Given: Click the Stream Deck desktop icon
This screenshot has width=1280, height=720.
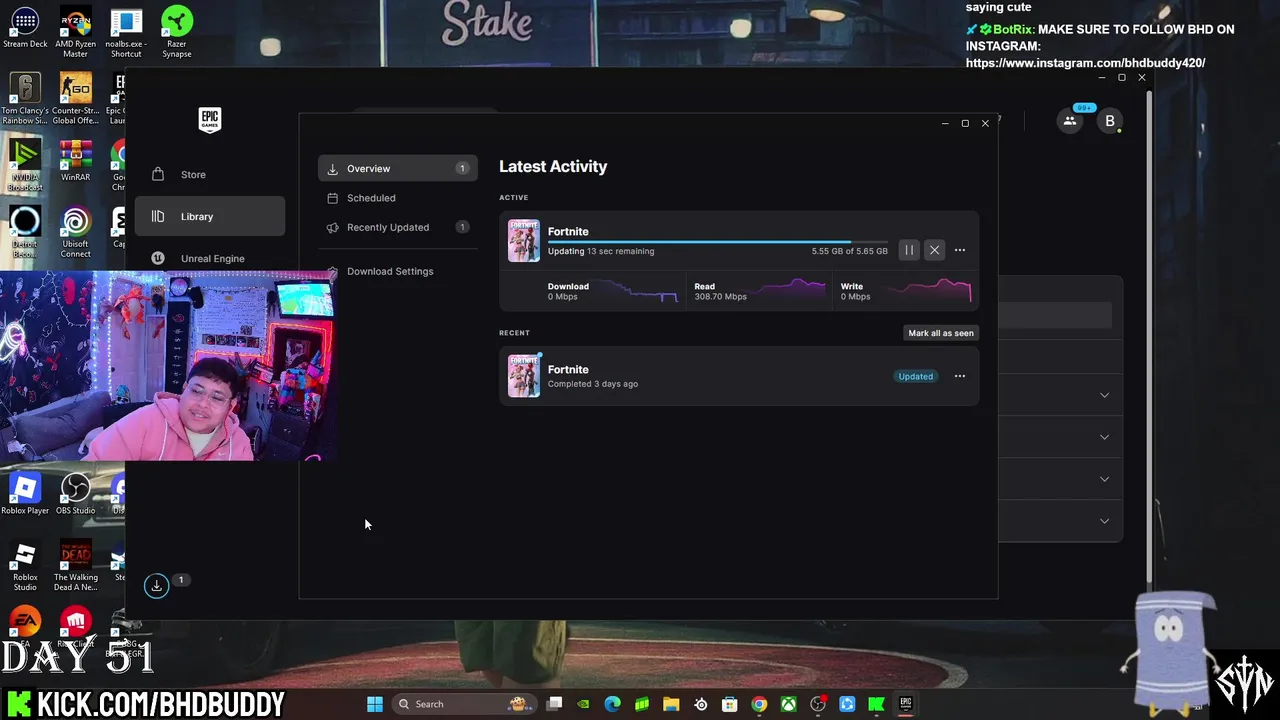Looking at the screenshot, I should click(x=25, y=27).
